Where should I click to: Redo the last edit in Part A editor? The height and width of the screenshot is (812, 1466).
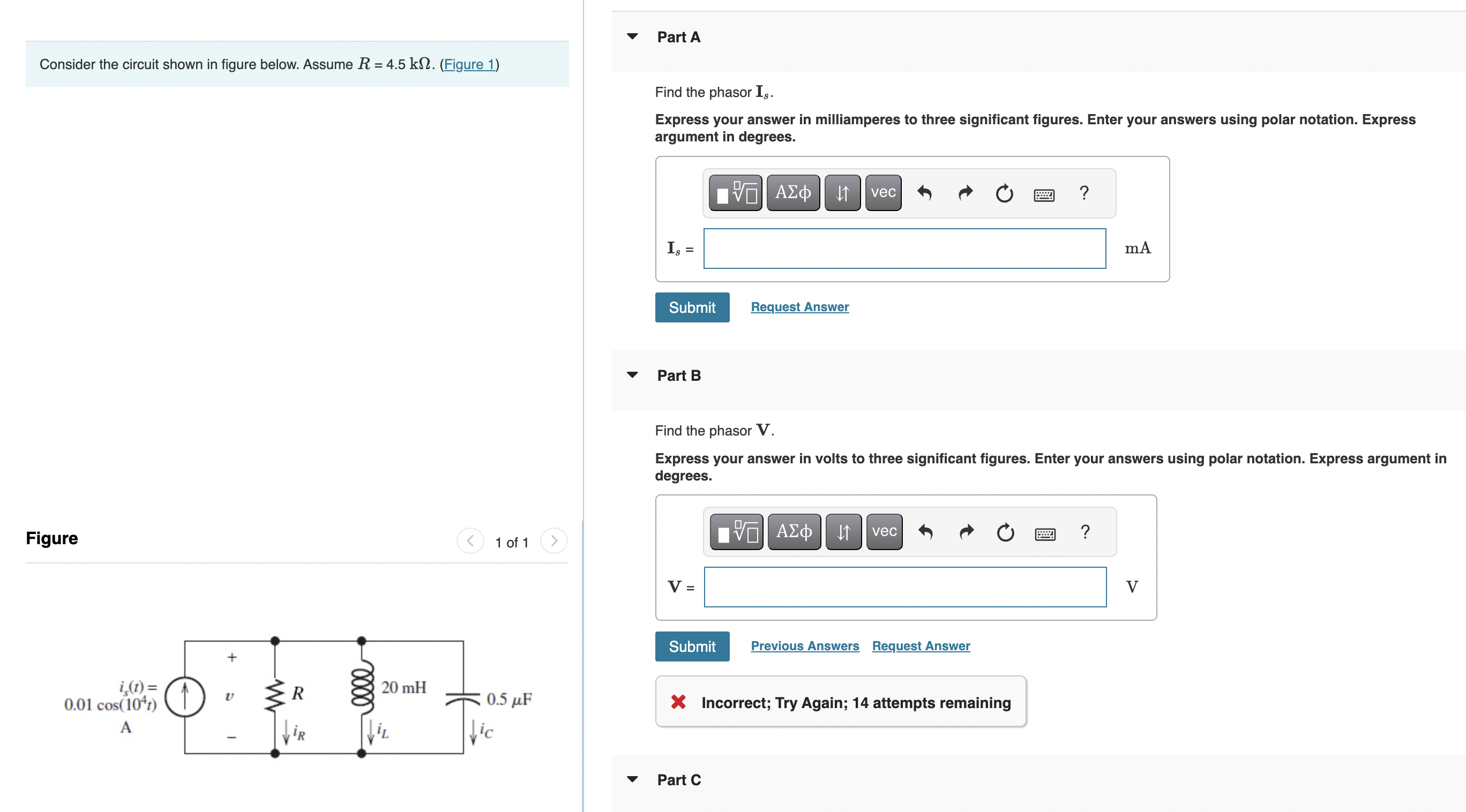965,192
